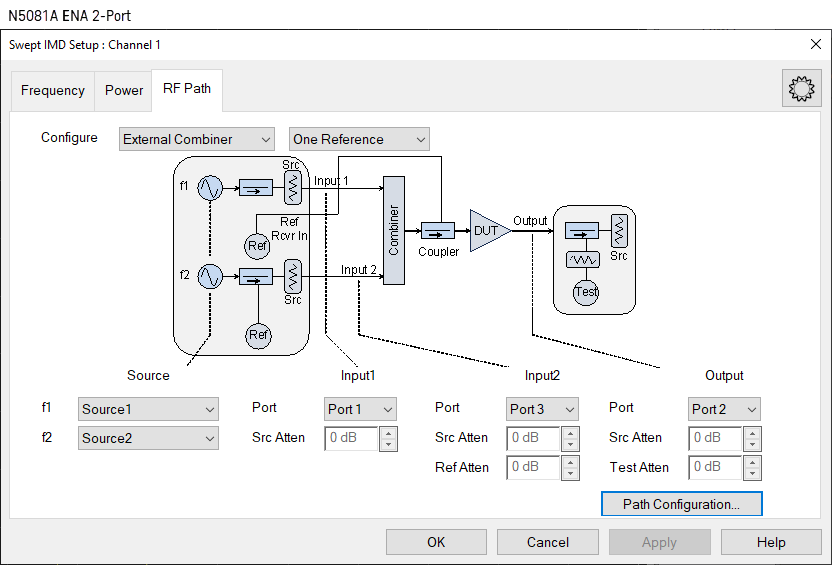Expand the f1 Source1 dropdown
Image resolution: width=832 pixels, height=565 pixels.
(x=148, y=409)
